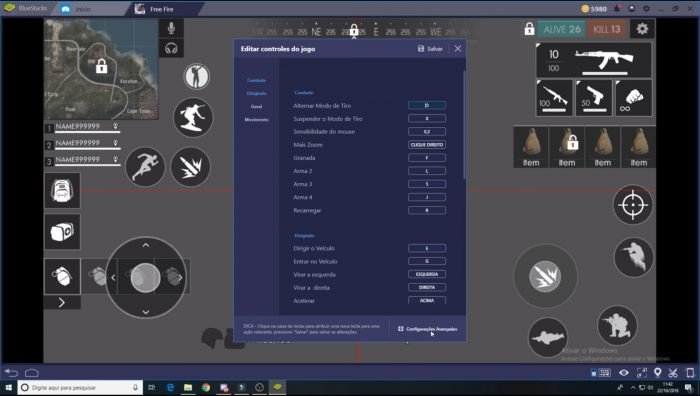Click the jump soldier icon
Image resolution: width=700 pixels, height=396 pixels.
633,257
